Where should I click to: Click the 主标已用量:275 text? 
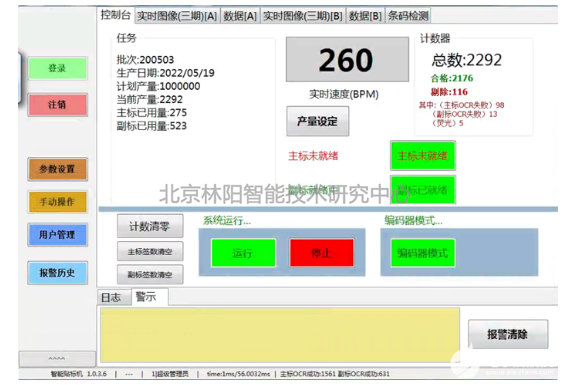tap(152, 112)
